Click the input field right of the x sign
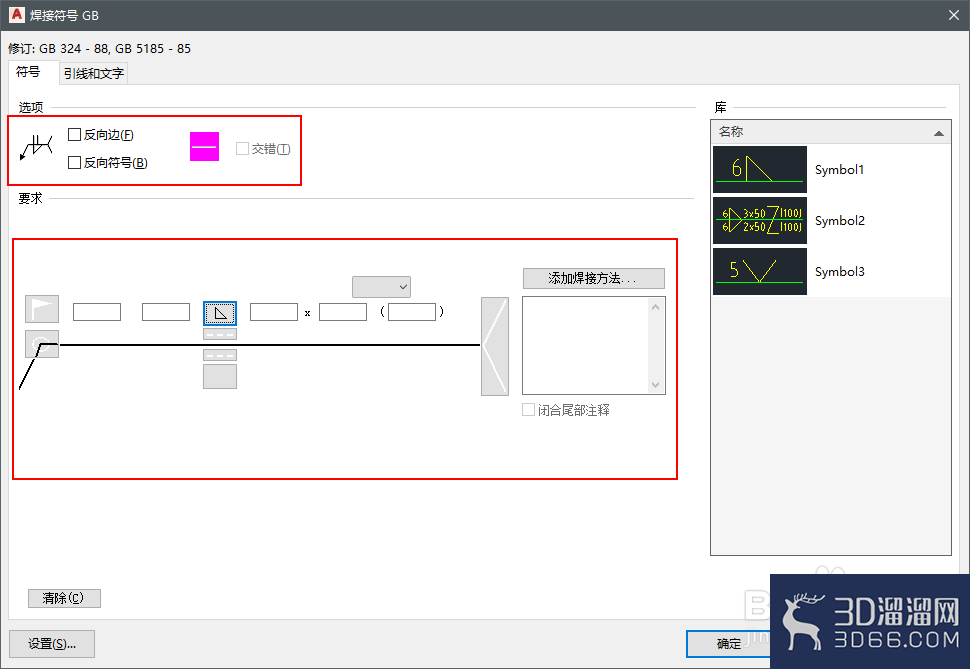Image resolution: width=970 pixels, height=669 pixels. click(x=343, y=312)
